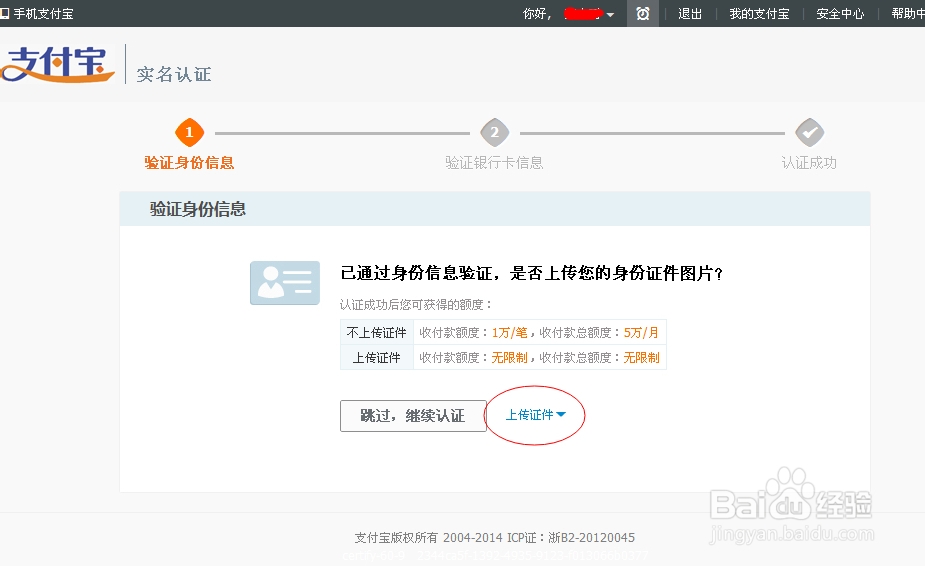Click step 1 orange circle indicator

tap(189, 132)
